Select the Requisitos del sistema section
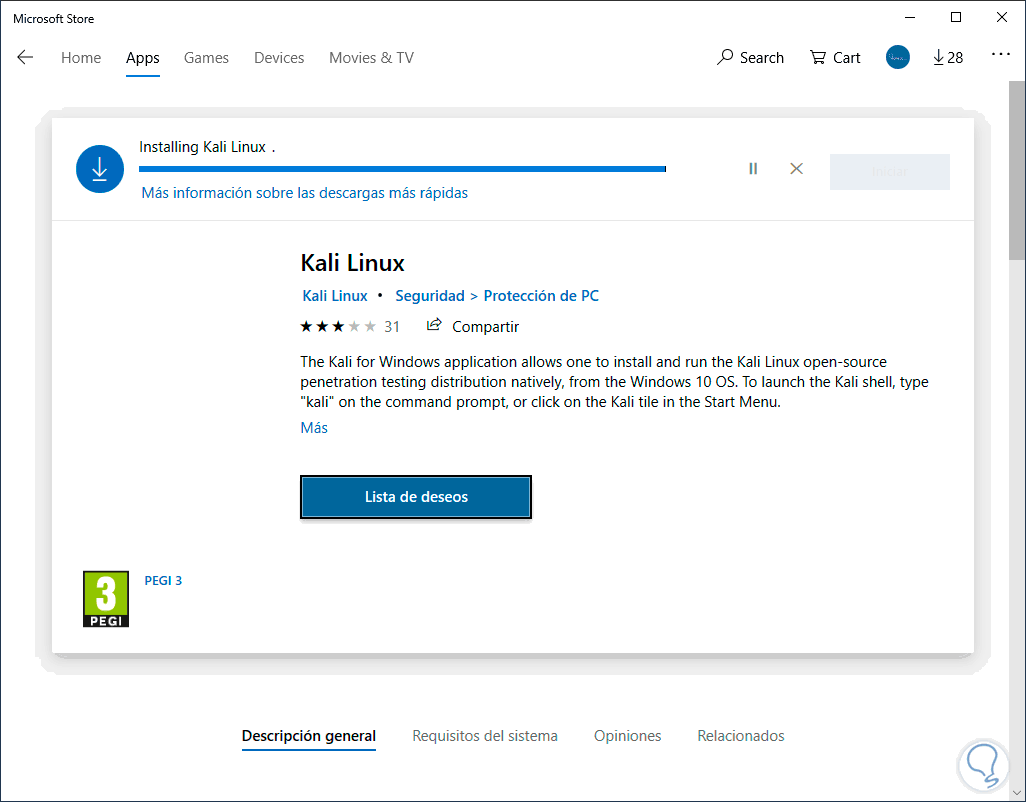Viewport: 1026px width, 802px height. pos(485,736)
